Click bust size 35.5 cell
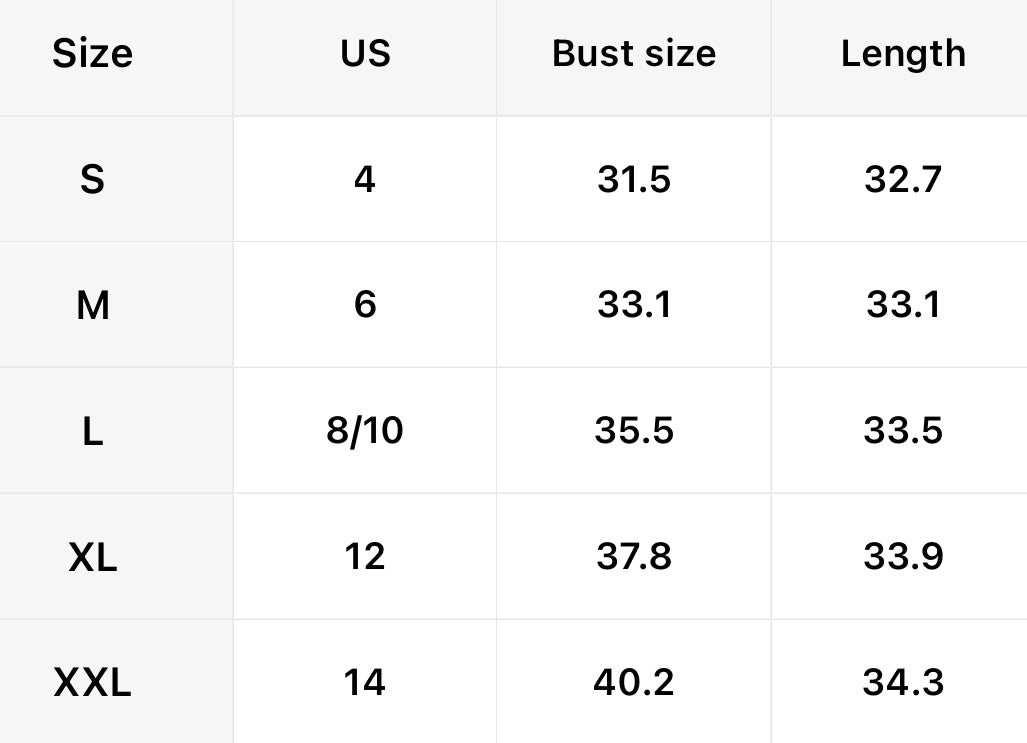The image size is (1027, 743). [x=634, y=431]
